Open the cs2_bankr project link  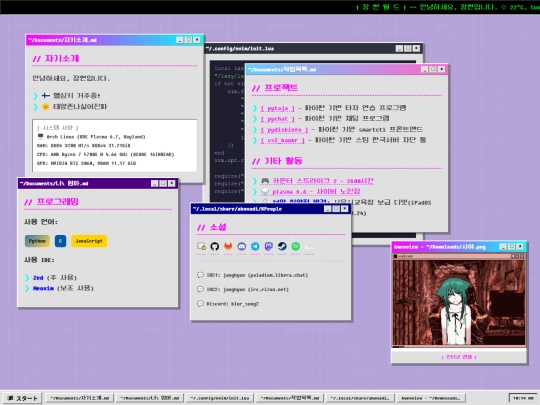click(283, 140)
